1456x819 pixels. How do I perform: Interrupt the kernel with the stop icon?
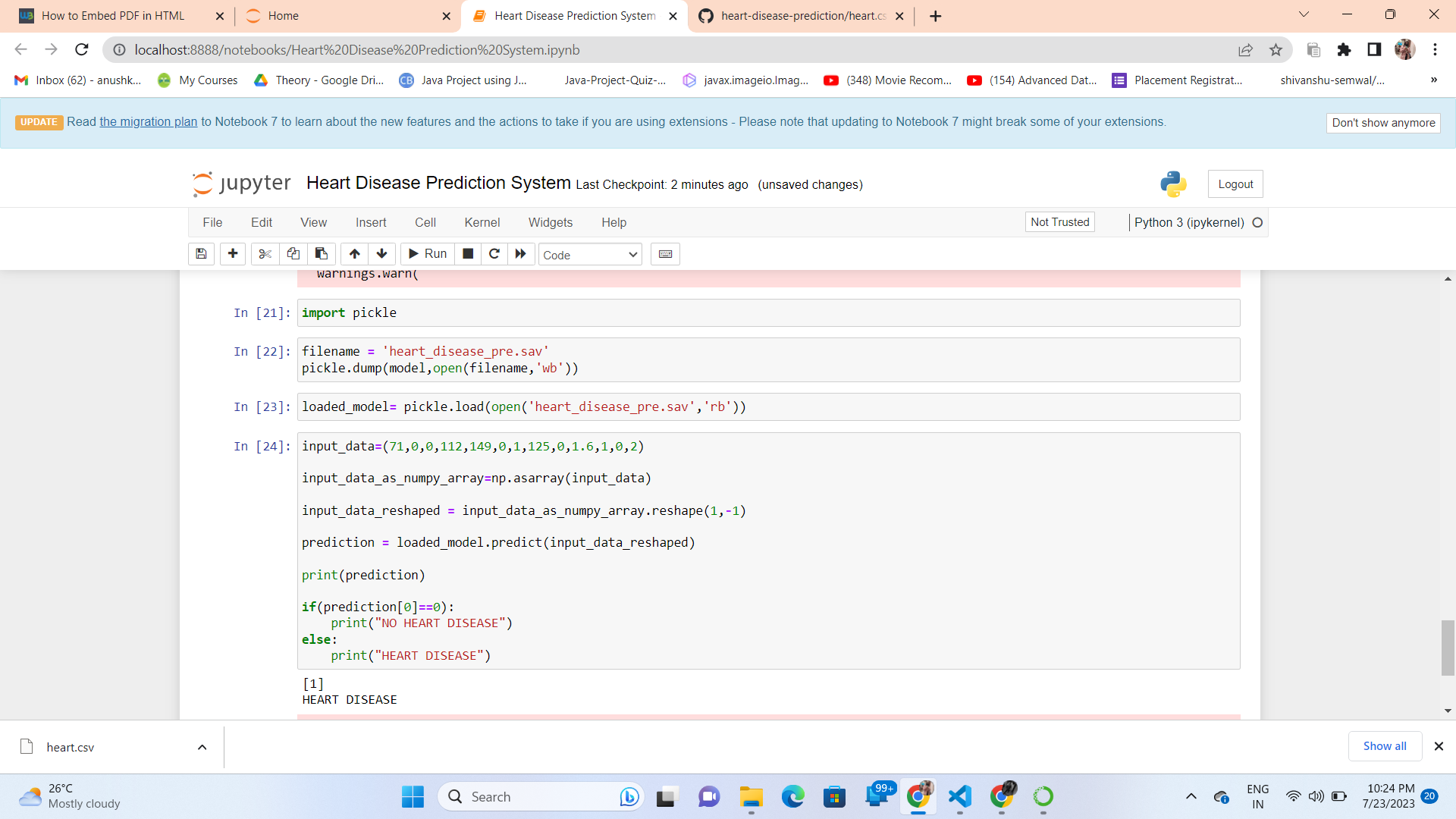468,254
